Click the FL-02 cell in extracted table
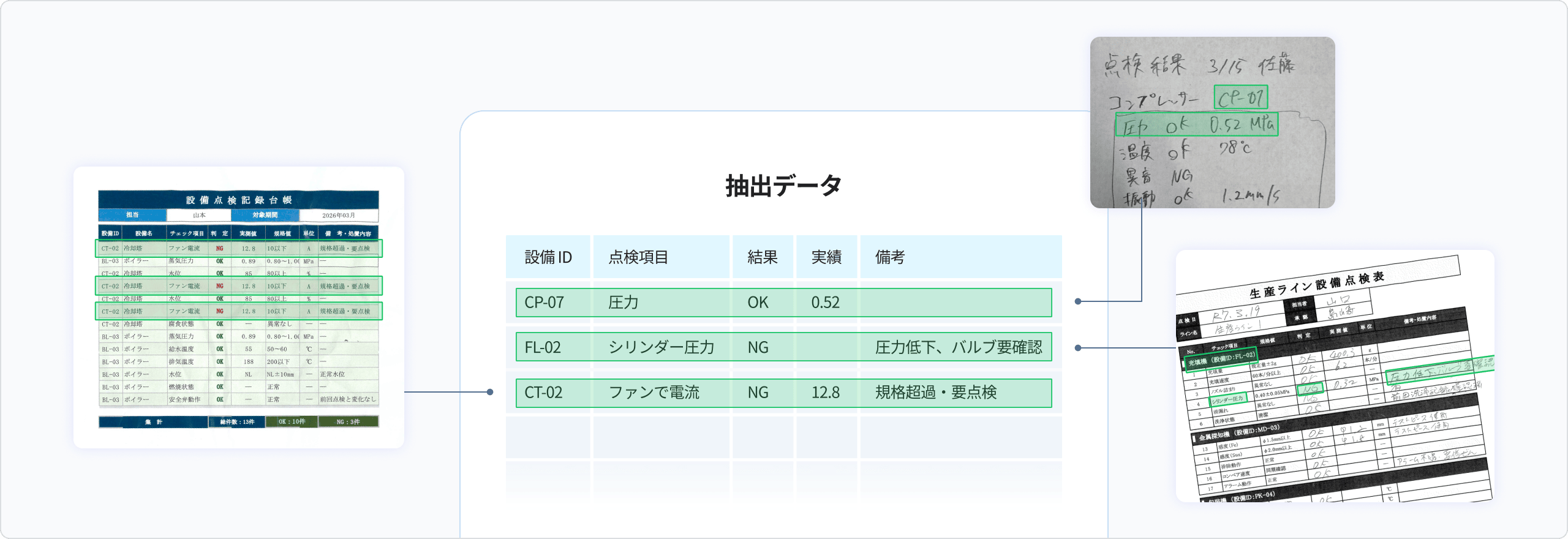The image size is (1568, 539). tap(543, 348)
